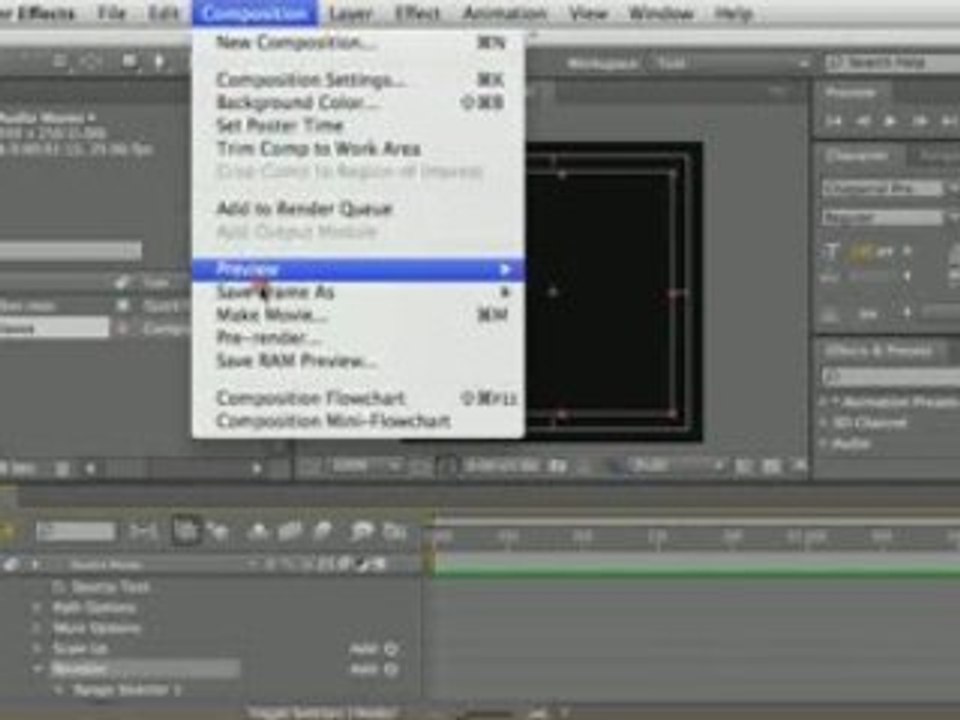Click Effects & Presets search field

[x=891, y=377]
